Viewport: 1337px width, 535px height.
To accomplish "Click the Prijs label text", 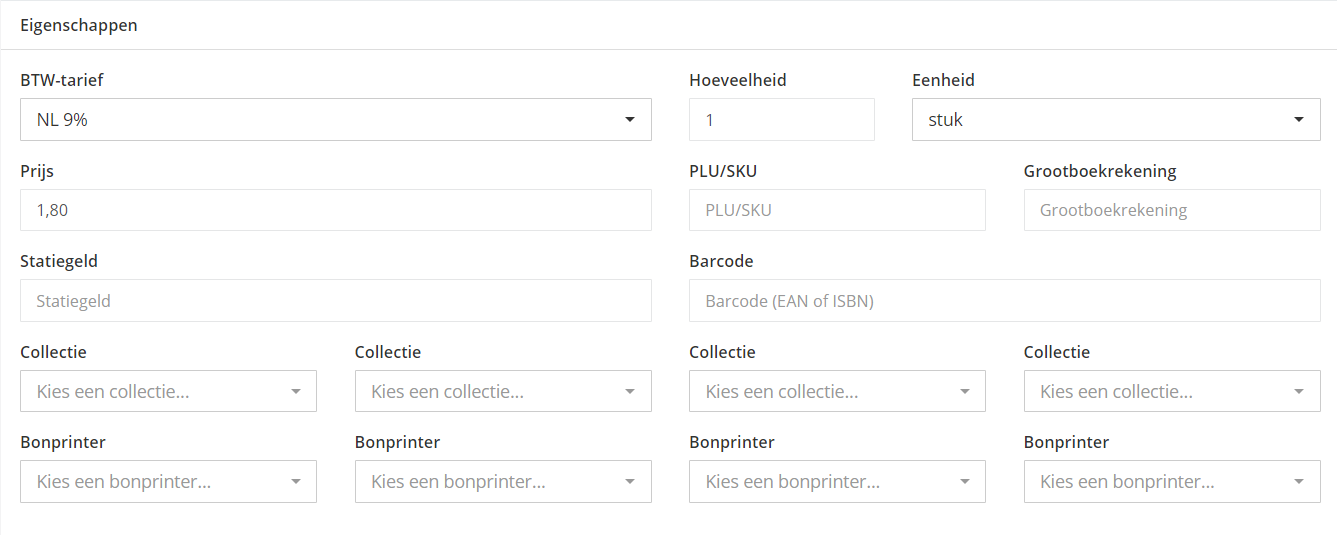I will tap(37, 171).
